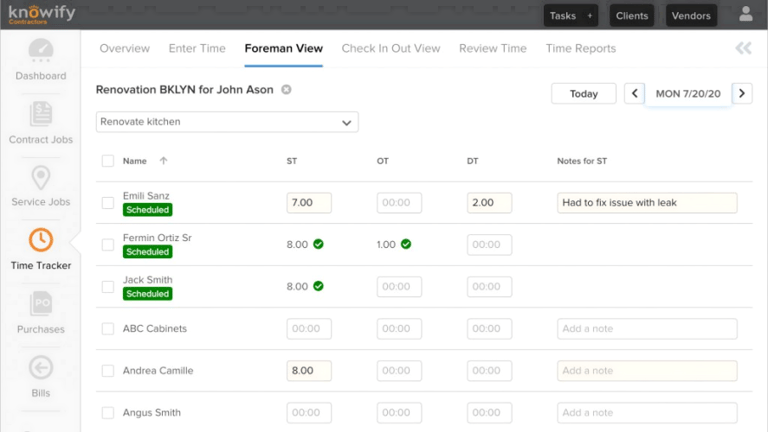
Task: Open the Review Time tab
Action: [493, 48]
